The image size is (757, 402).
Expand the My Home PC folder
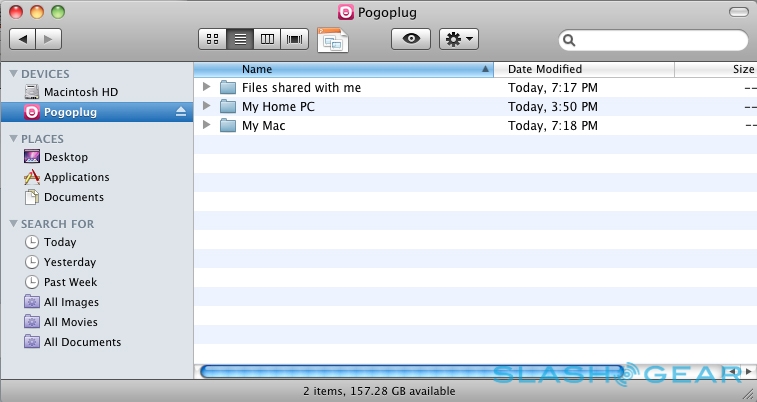point(206,106)
